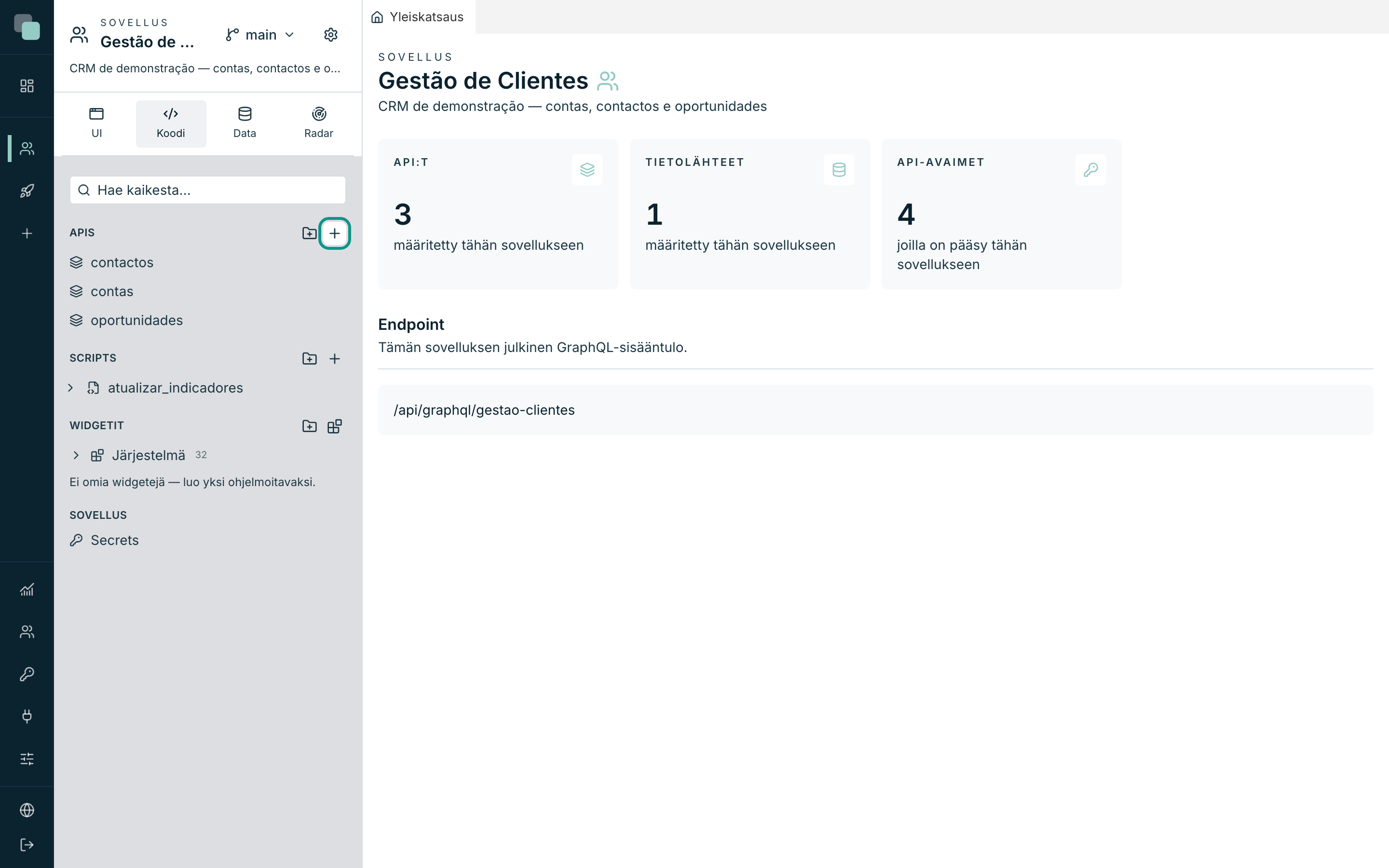This screenshot has width=1389, height=868.
Task: Switch to the Radar tab
Action: pyautogui.click(x=318, y=123)
